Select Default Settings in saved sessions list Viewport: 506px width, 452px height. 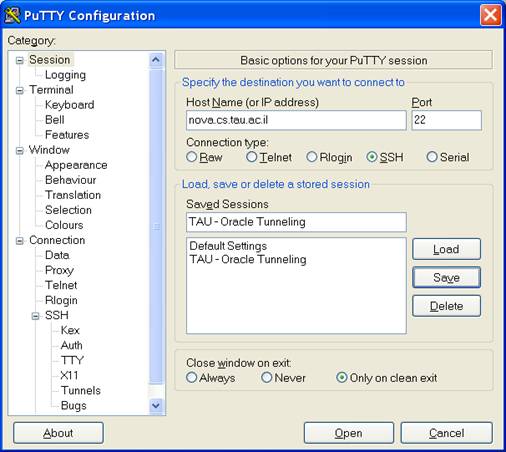click(228, 246)
